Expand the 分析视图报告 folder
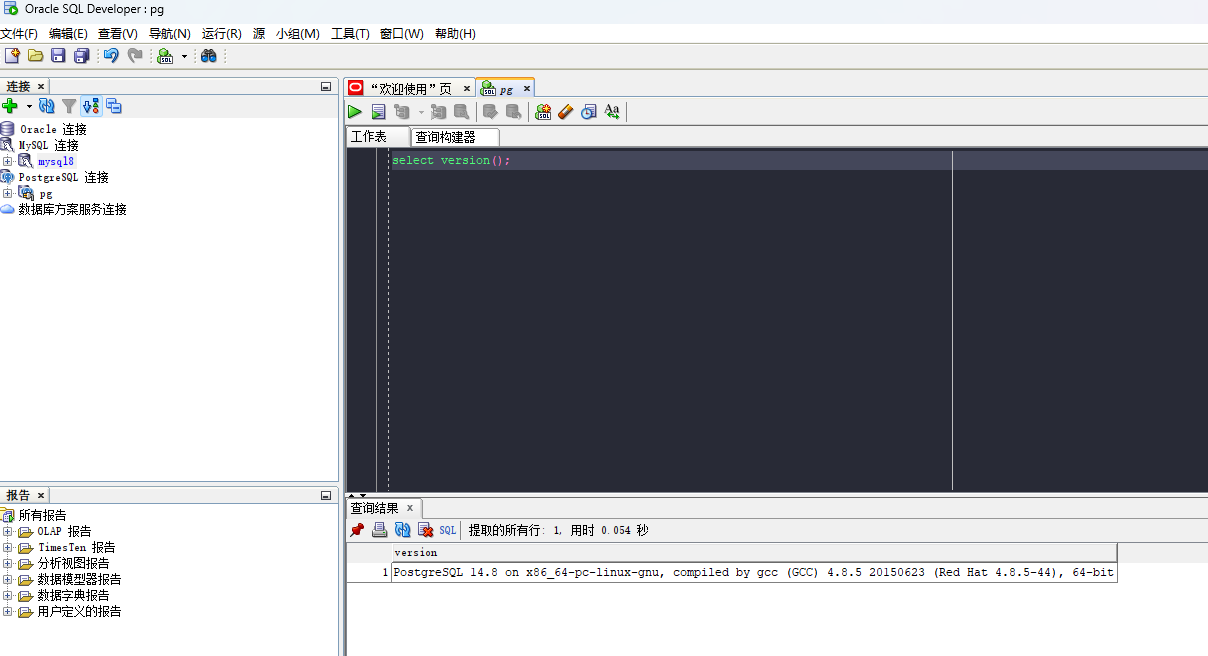 (8, 563)
